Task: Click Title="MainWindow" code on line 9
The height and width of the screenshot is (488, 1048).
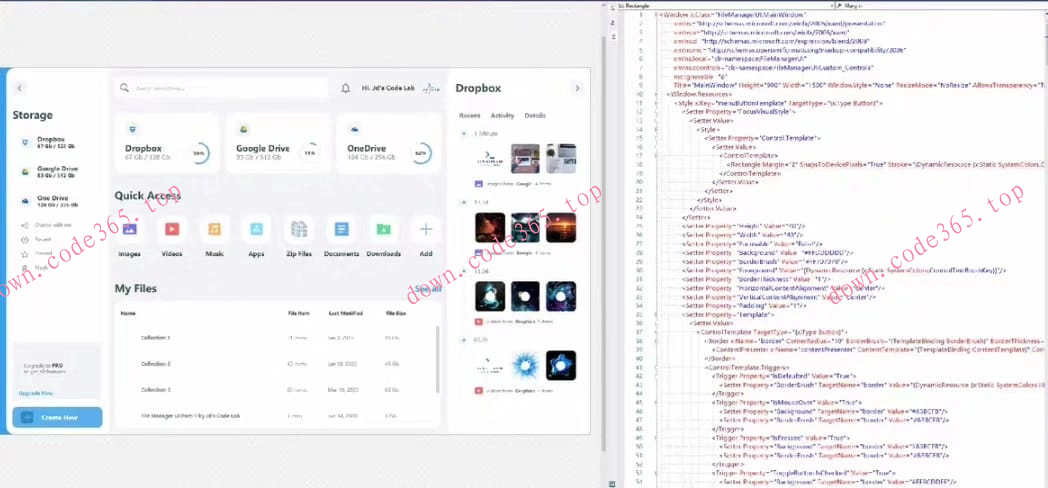Action: pyautogui.click(x=704, y=86)
